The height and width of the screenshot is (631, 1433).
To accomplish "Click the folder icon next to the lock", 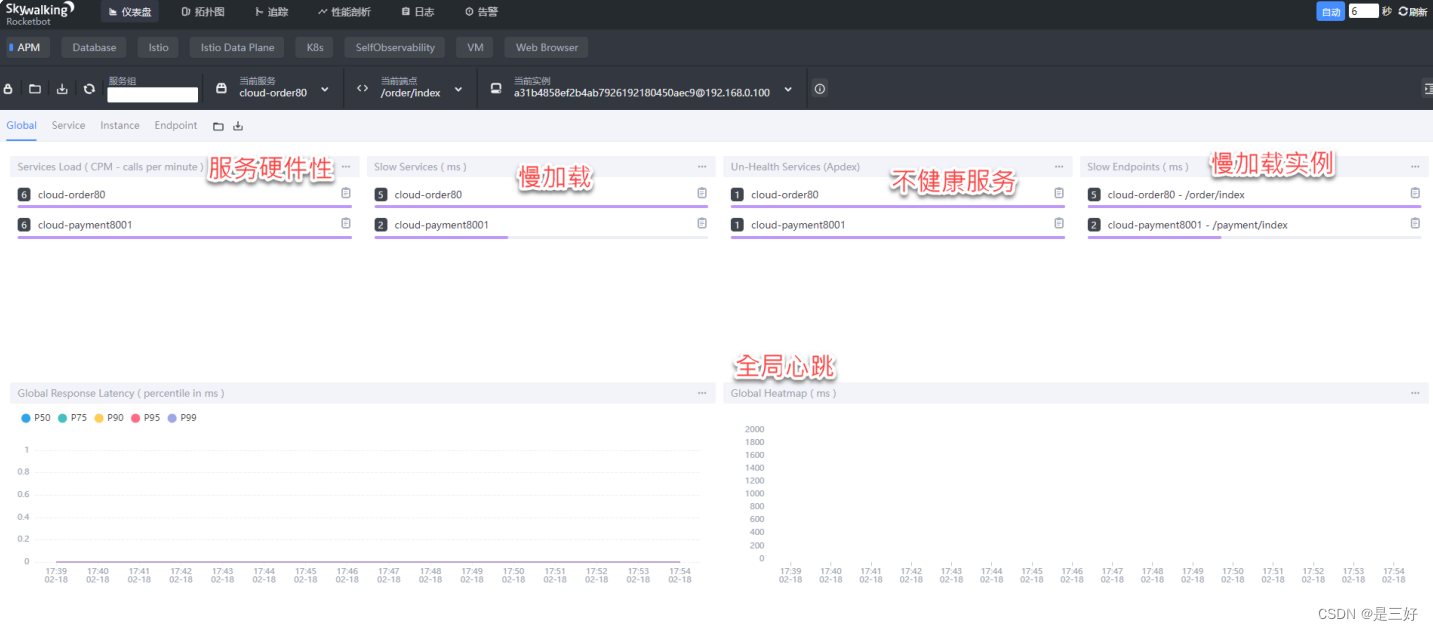I will (x=35, y=89).
